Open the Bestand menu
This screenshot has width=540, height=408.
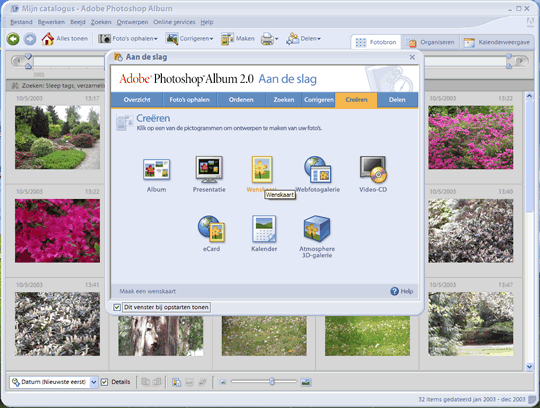21,22
